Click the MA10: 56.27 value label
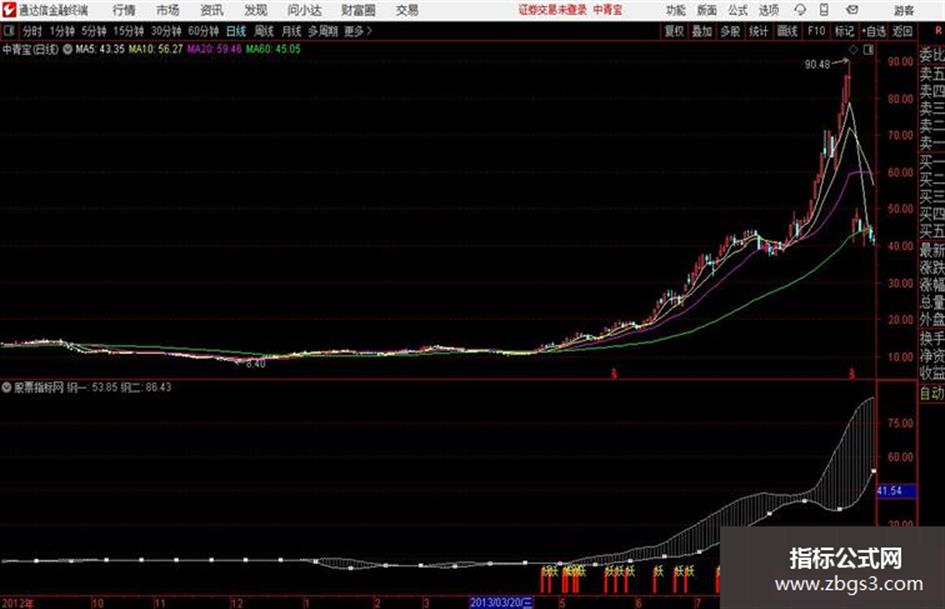The width and height of the screenshot is (945, 609). click(x=155, y=49)
